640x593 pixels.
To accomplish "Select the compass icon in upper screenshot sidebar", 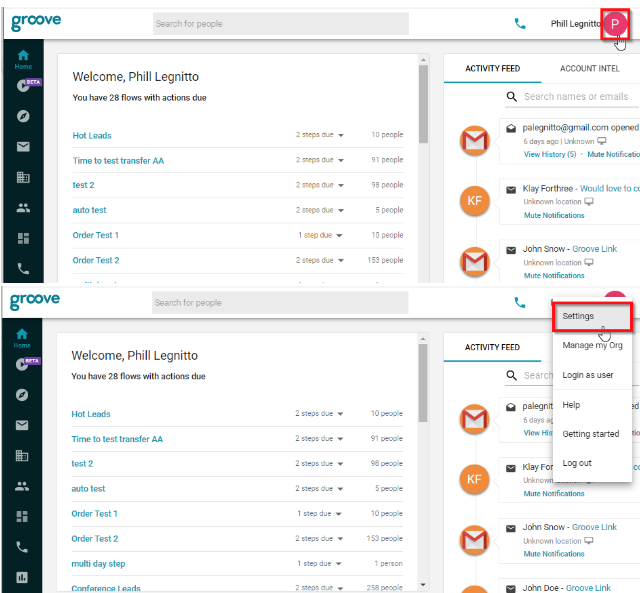I will point(23,116).
